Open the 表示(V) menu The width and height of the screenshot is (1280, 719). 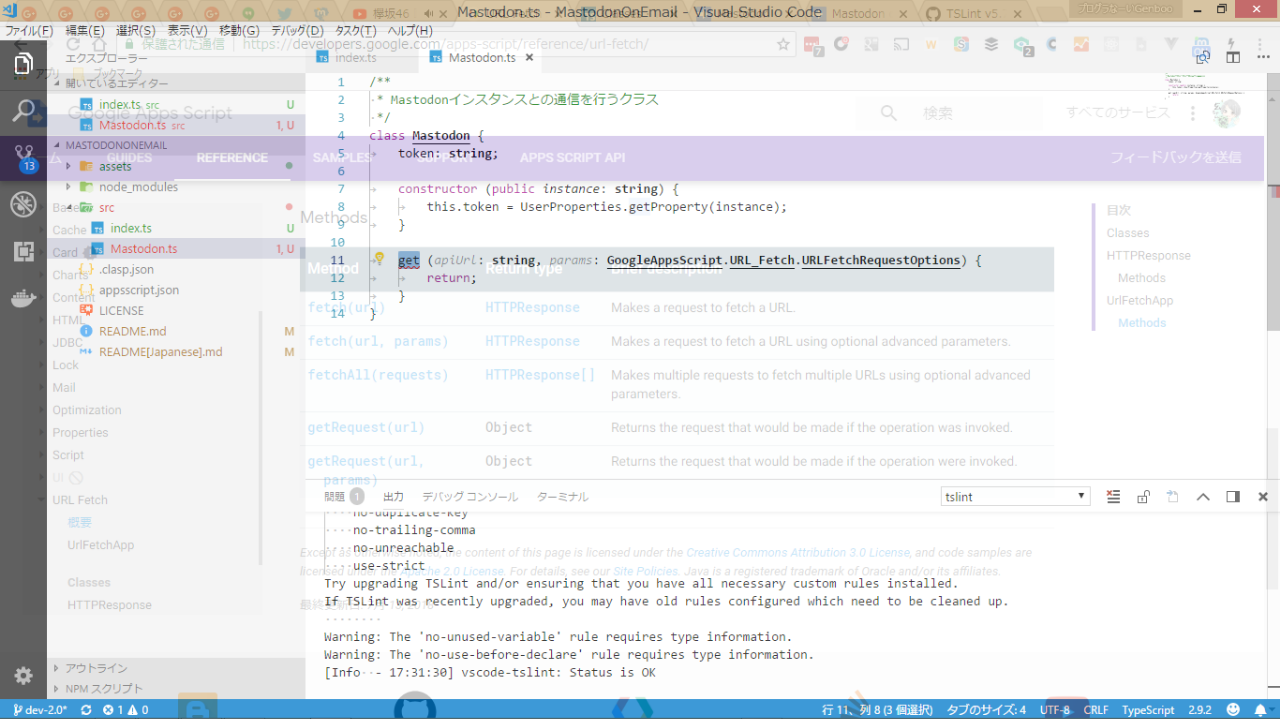coord(187,31)
